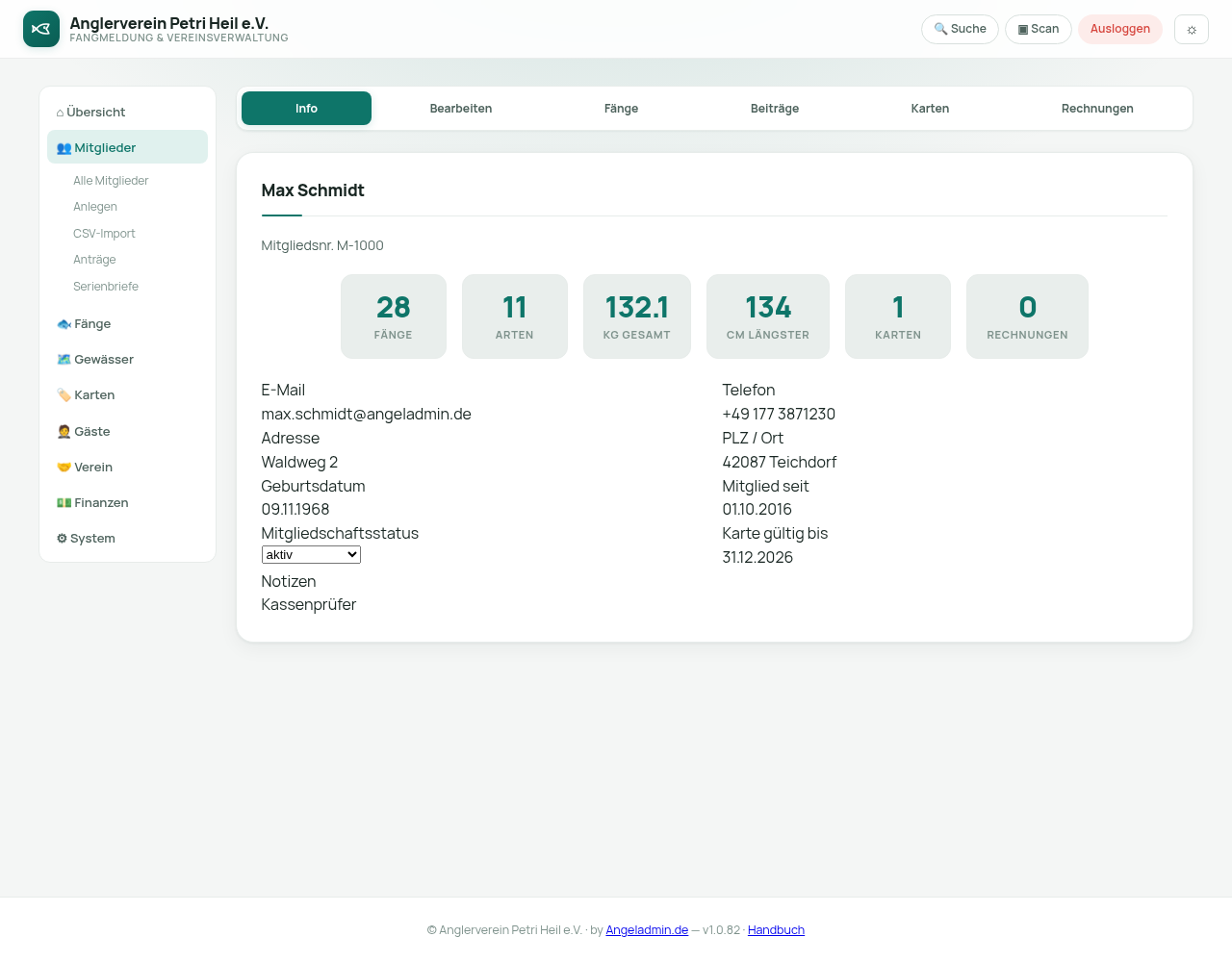
Task: Click the phone number +49 177 3871230
Action: pyautogui.click(x=779, y=415)
